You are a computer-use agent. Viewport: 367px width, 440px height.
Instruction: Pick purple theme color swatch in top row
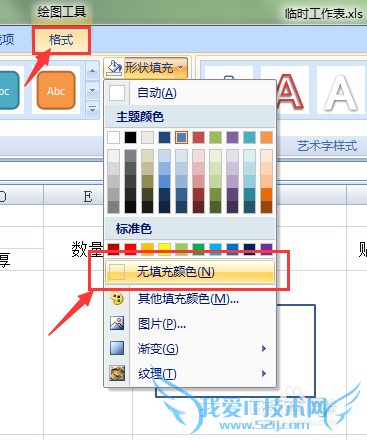[x=232, y=137]
